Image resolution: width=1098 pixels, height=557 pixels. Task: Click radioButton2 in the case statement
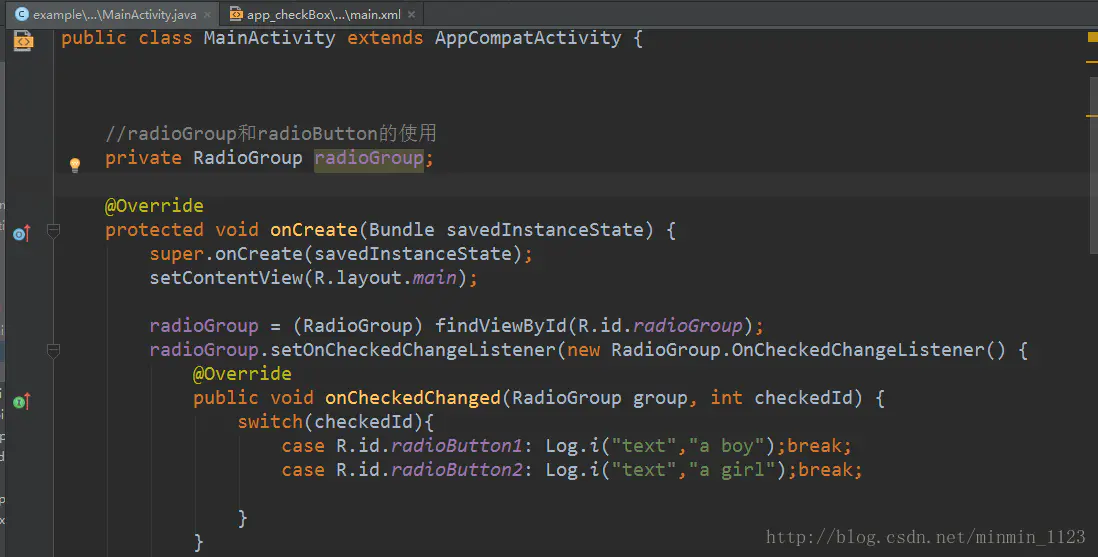pos(457,470)
